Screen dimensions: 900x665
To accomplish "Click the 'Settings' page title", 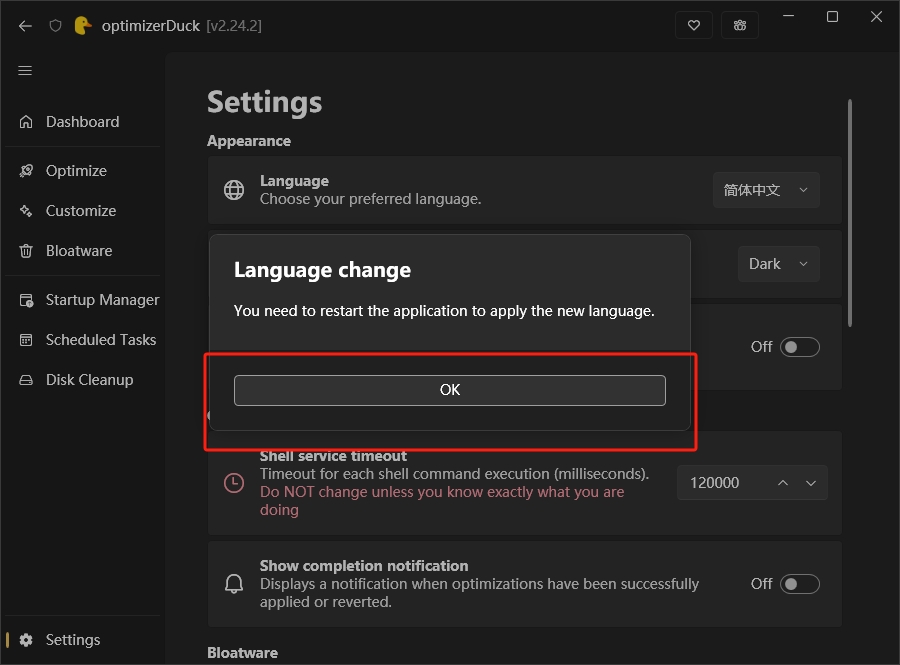I will pos(264,103).
